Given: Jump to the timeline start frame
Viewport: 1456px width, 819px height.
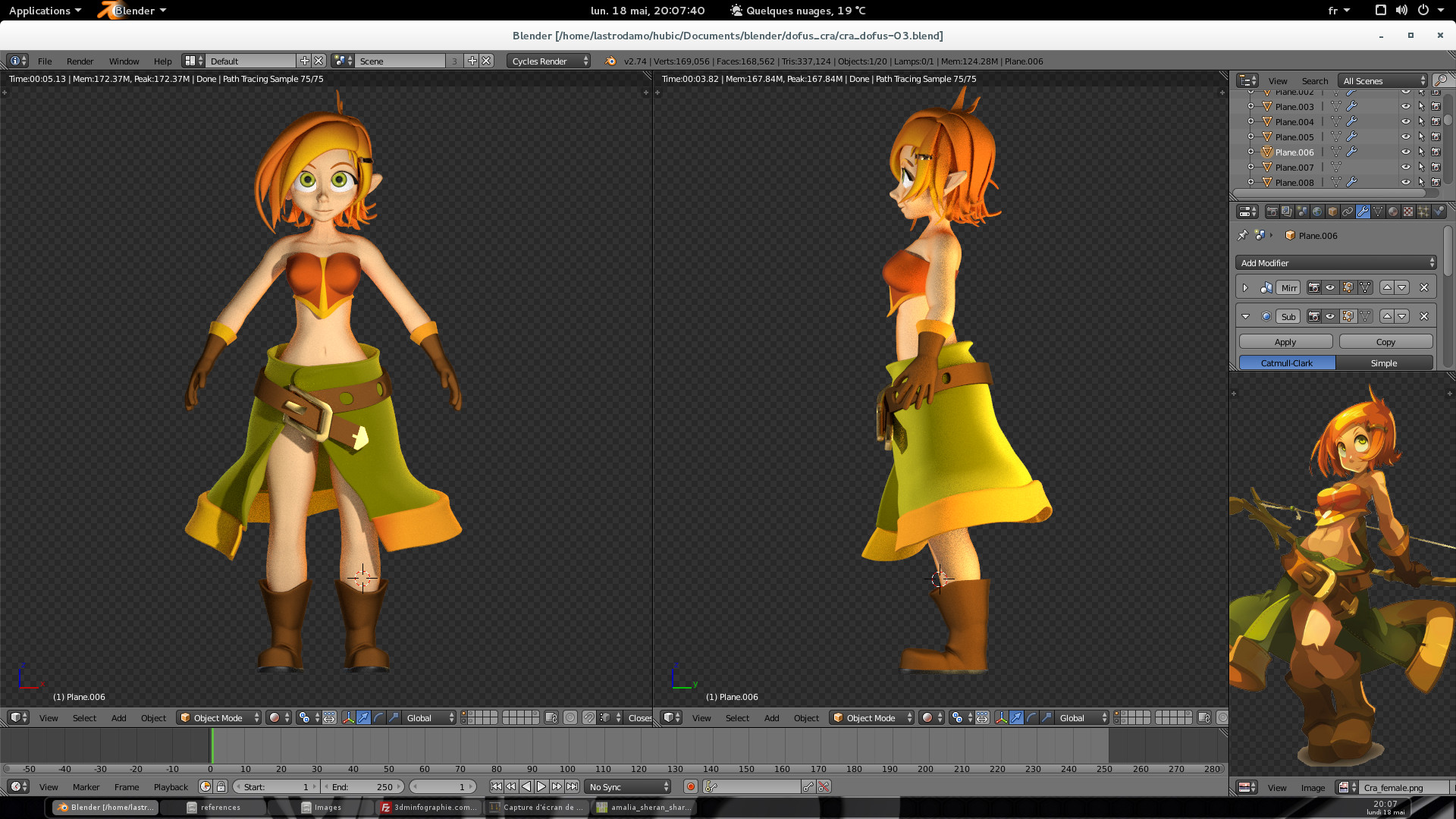Looking at the screenshot, I should click(496, 787).
